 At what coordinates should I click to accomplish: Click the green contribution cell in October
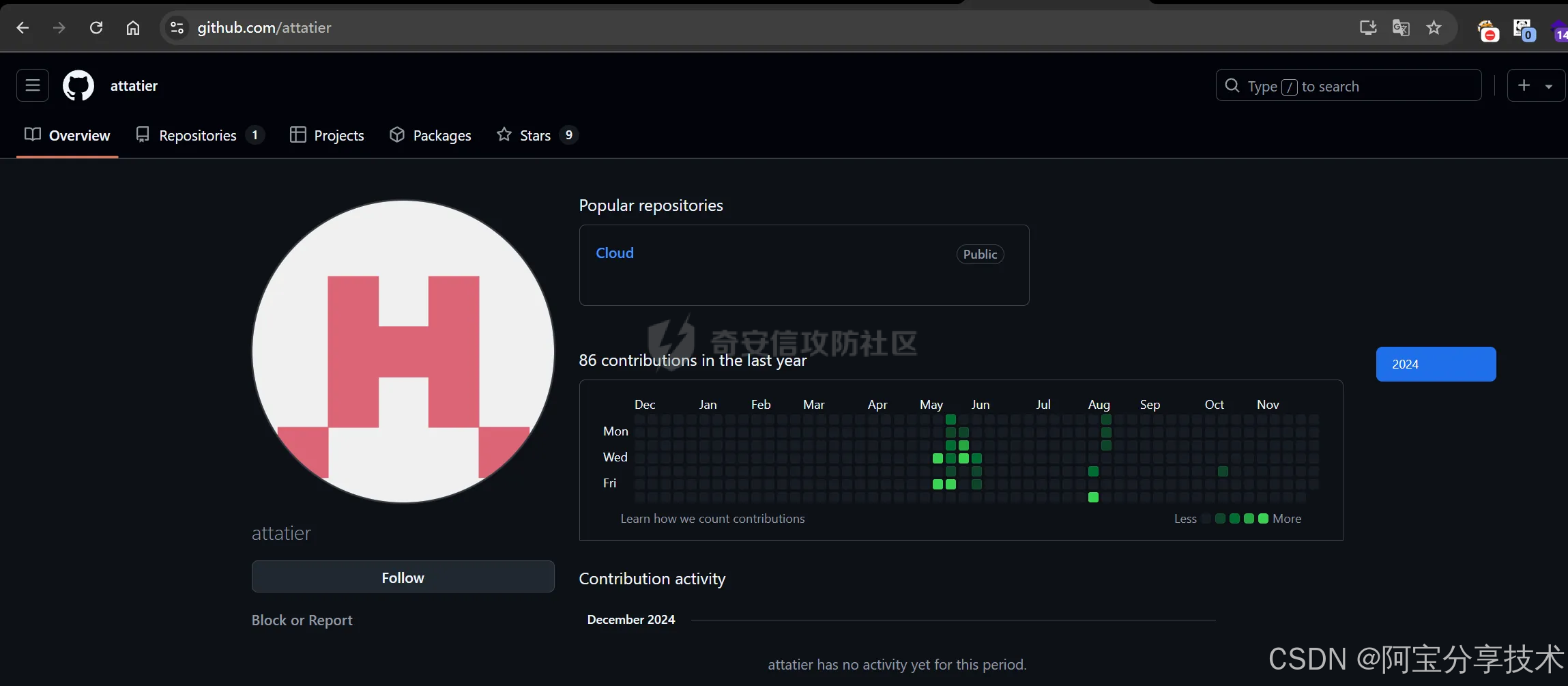1223,472
